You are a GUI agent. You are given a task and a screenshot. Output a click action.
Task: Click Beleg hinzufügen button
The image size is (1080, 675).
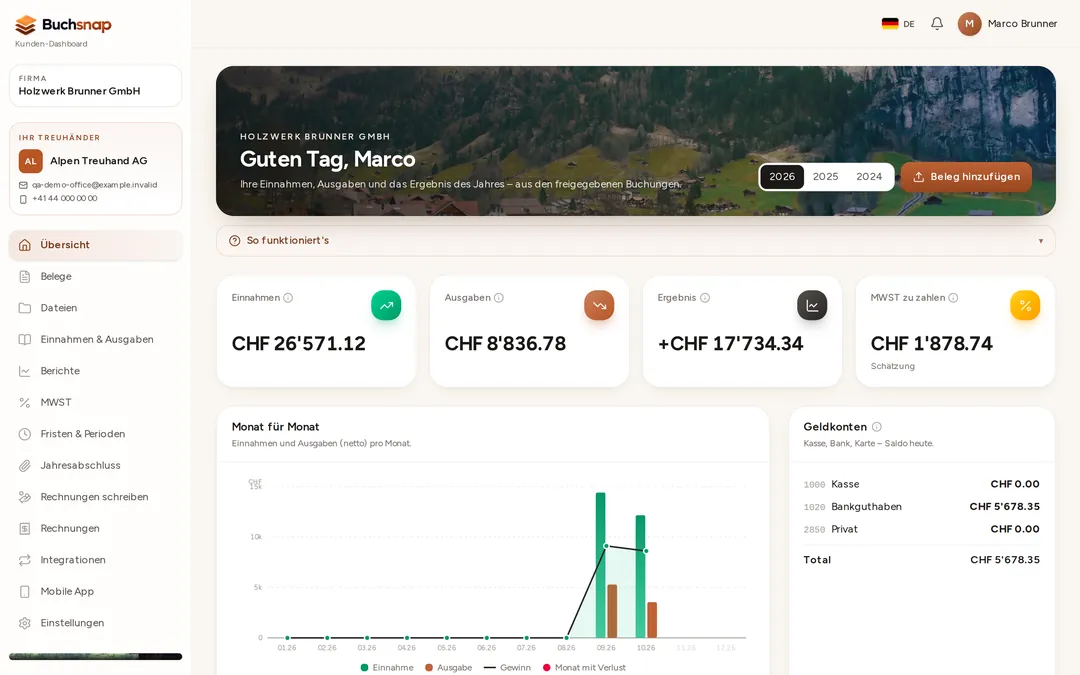pyautogui.click(x=966, y=177)
